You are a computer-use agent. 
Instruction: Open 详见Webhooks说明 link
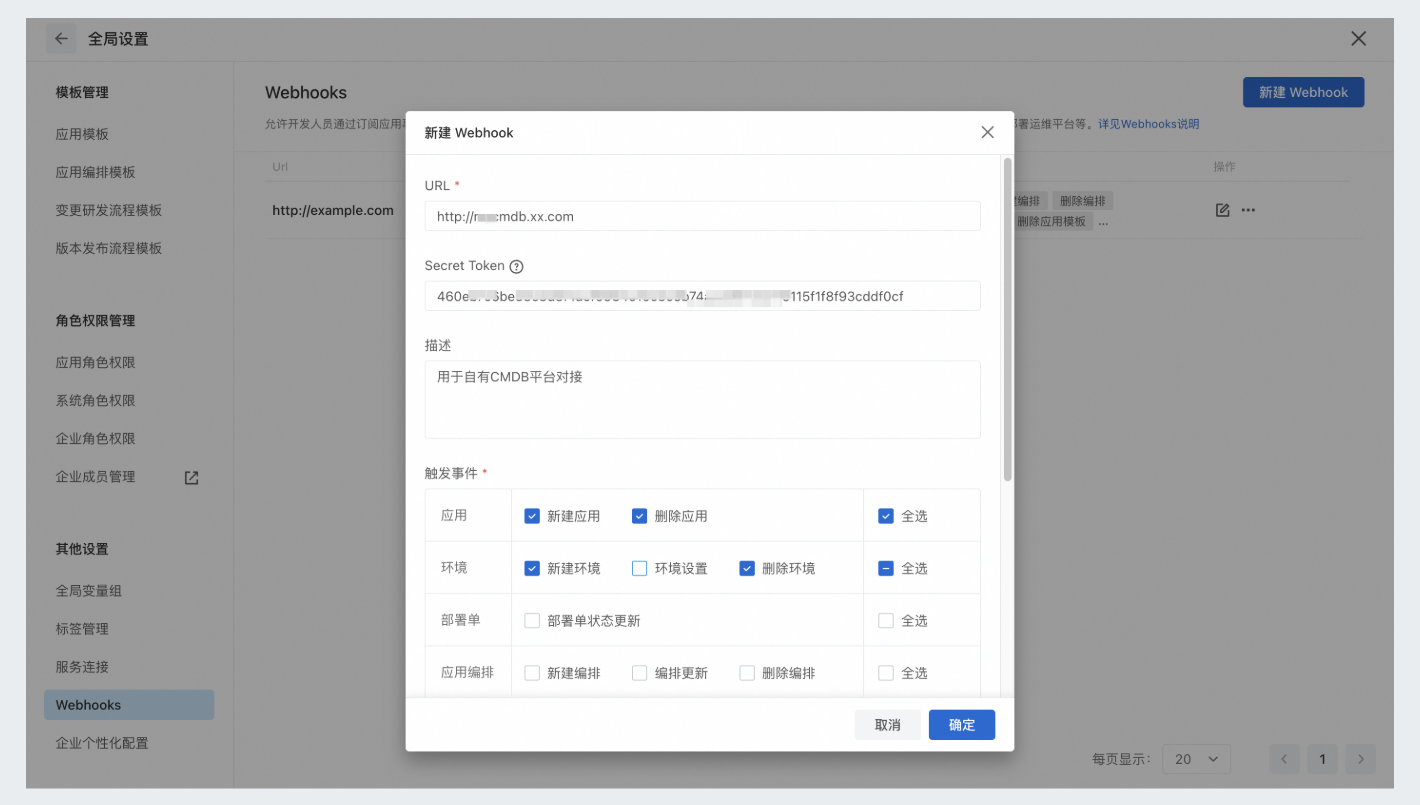point(1148,124)
